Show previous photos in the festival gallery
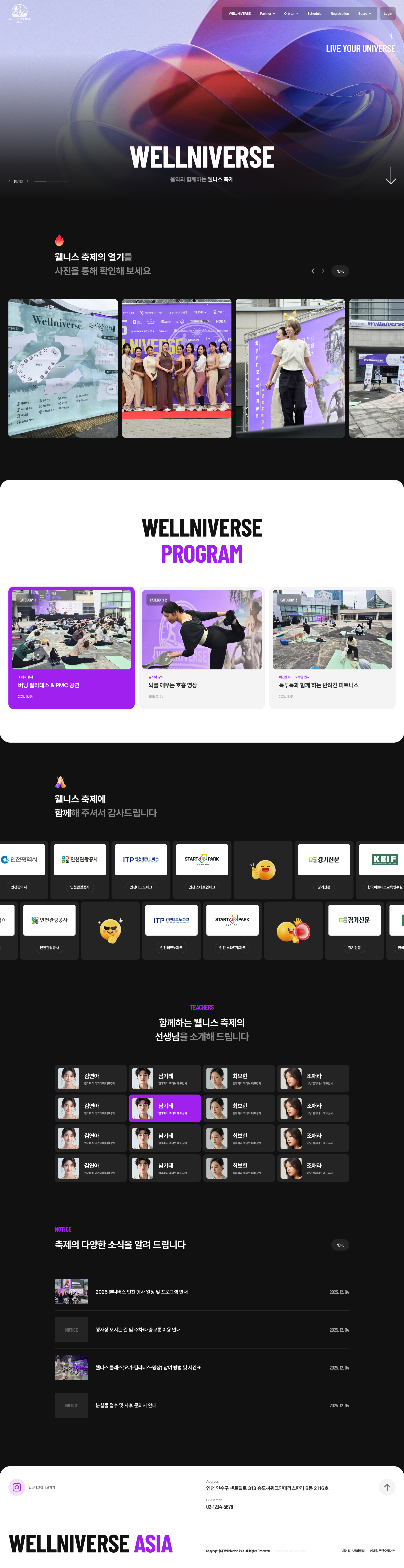 [x=313, y=271]
